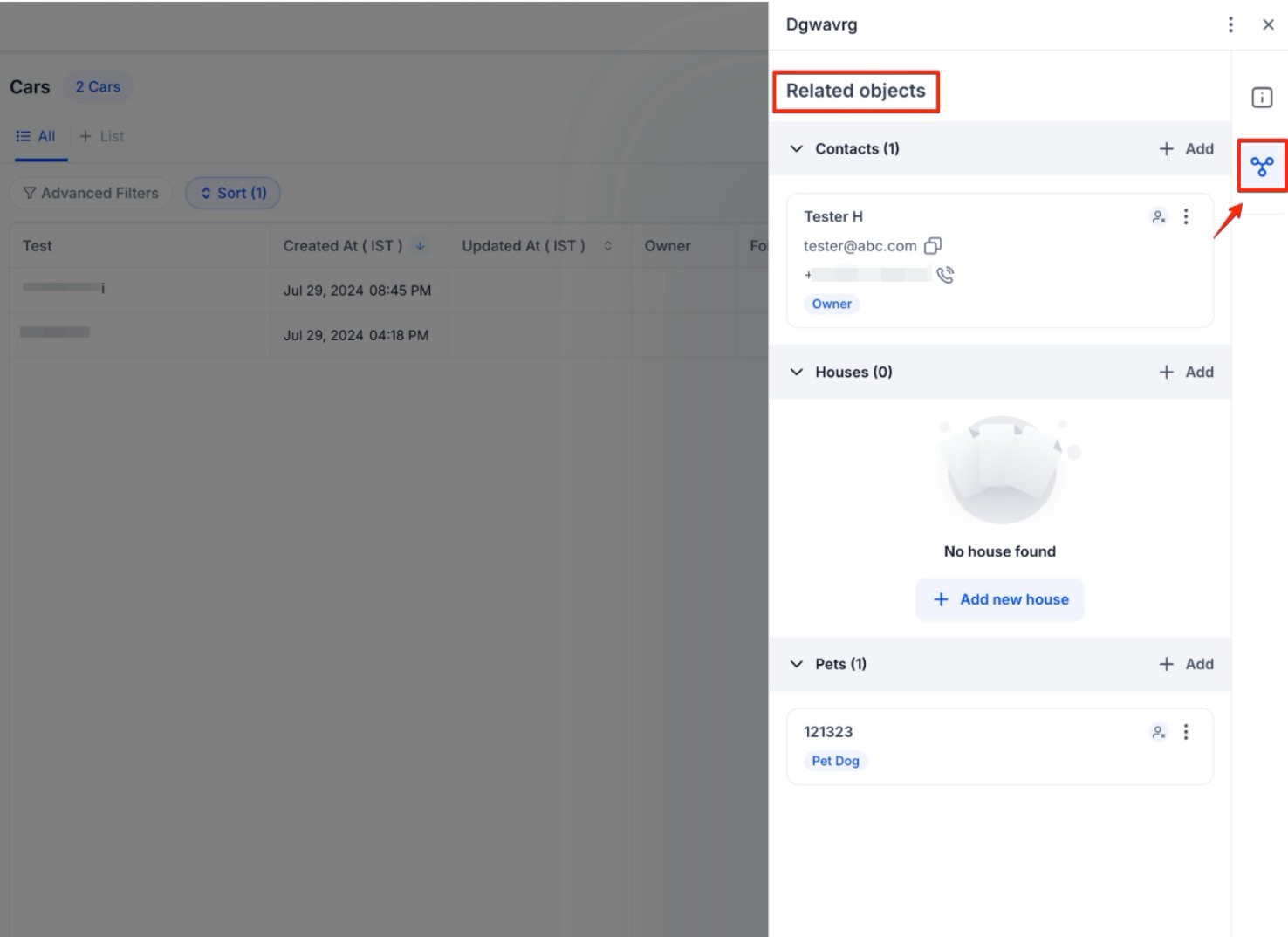Click the 2 Cars count badge
The image size is (1288, 937).
tap(98, 87)
